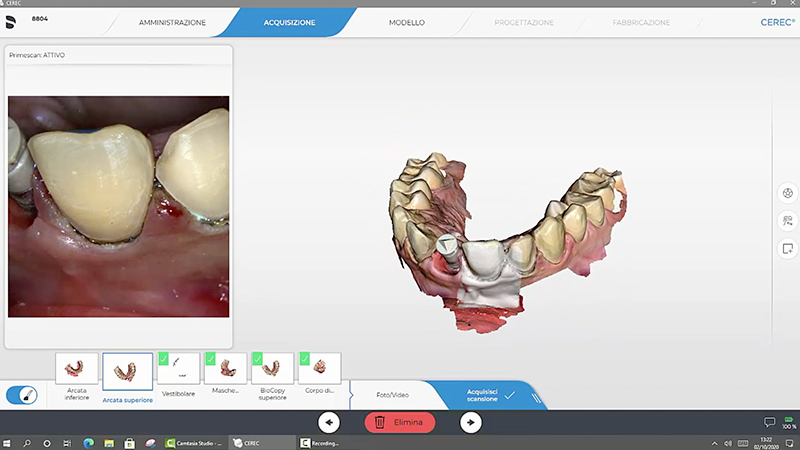Click the middle icon on right sidebar
This screenshot has width=800, height=450.
(x=787, y=221)
